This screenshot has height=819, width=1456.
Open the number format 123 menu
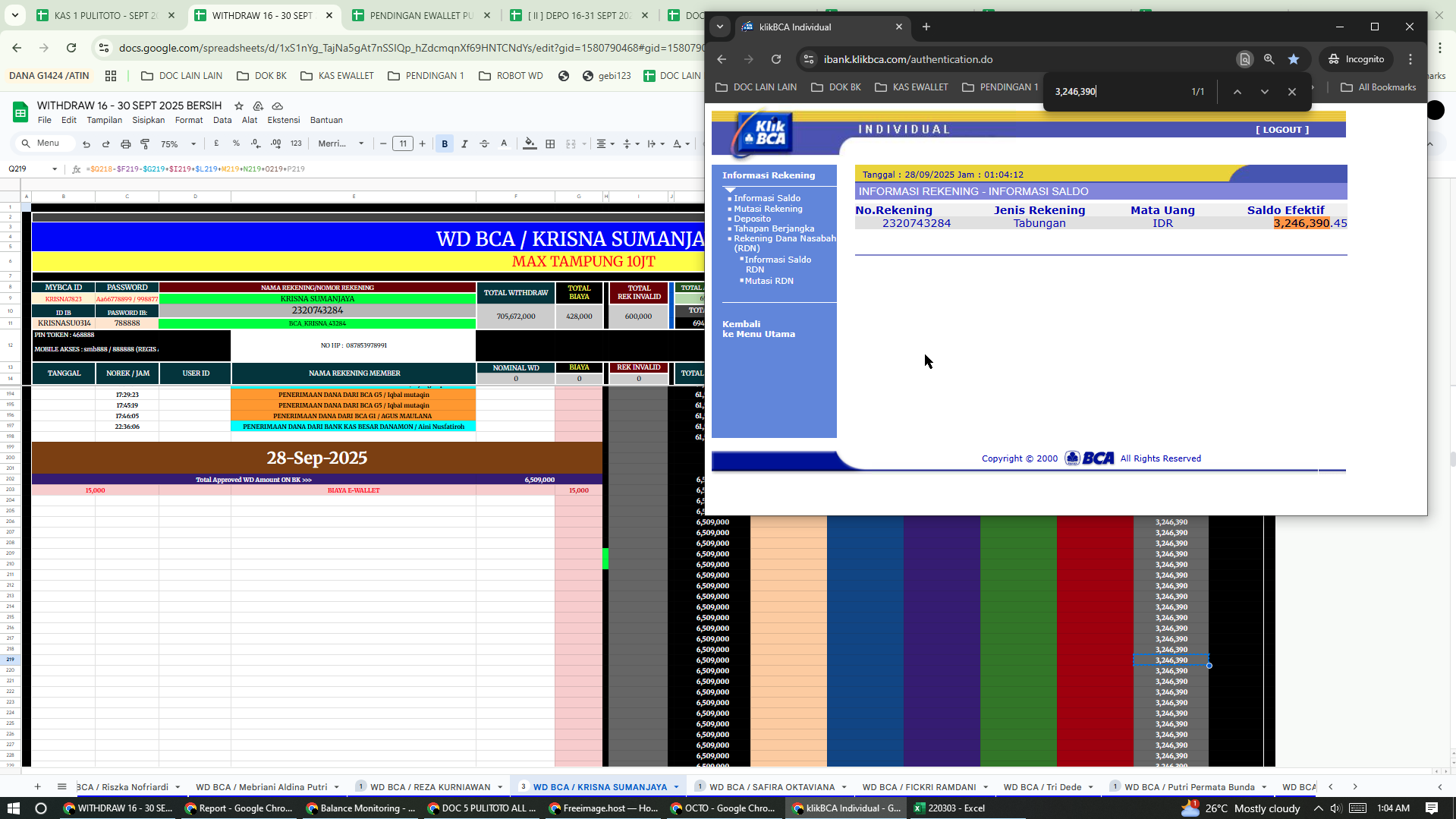point(296,143)
